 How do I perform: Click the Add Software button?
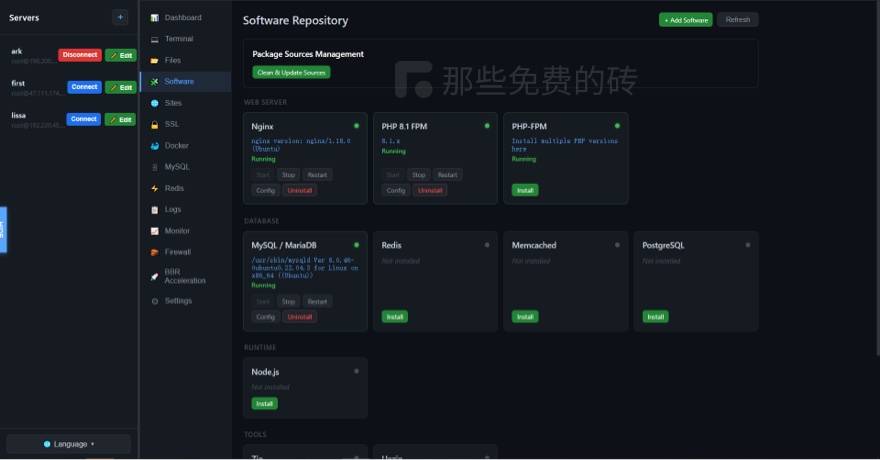pos(685,20)
